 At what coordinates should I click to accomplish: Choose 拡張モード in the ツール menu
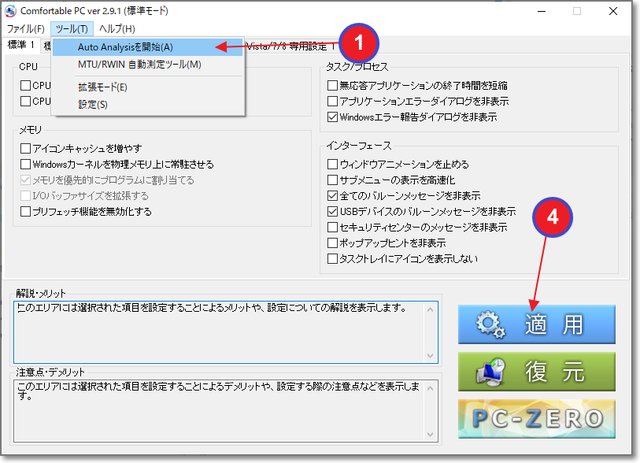pyautogui.click(x=102, y=87)
